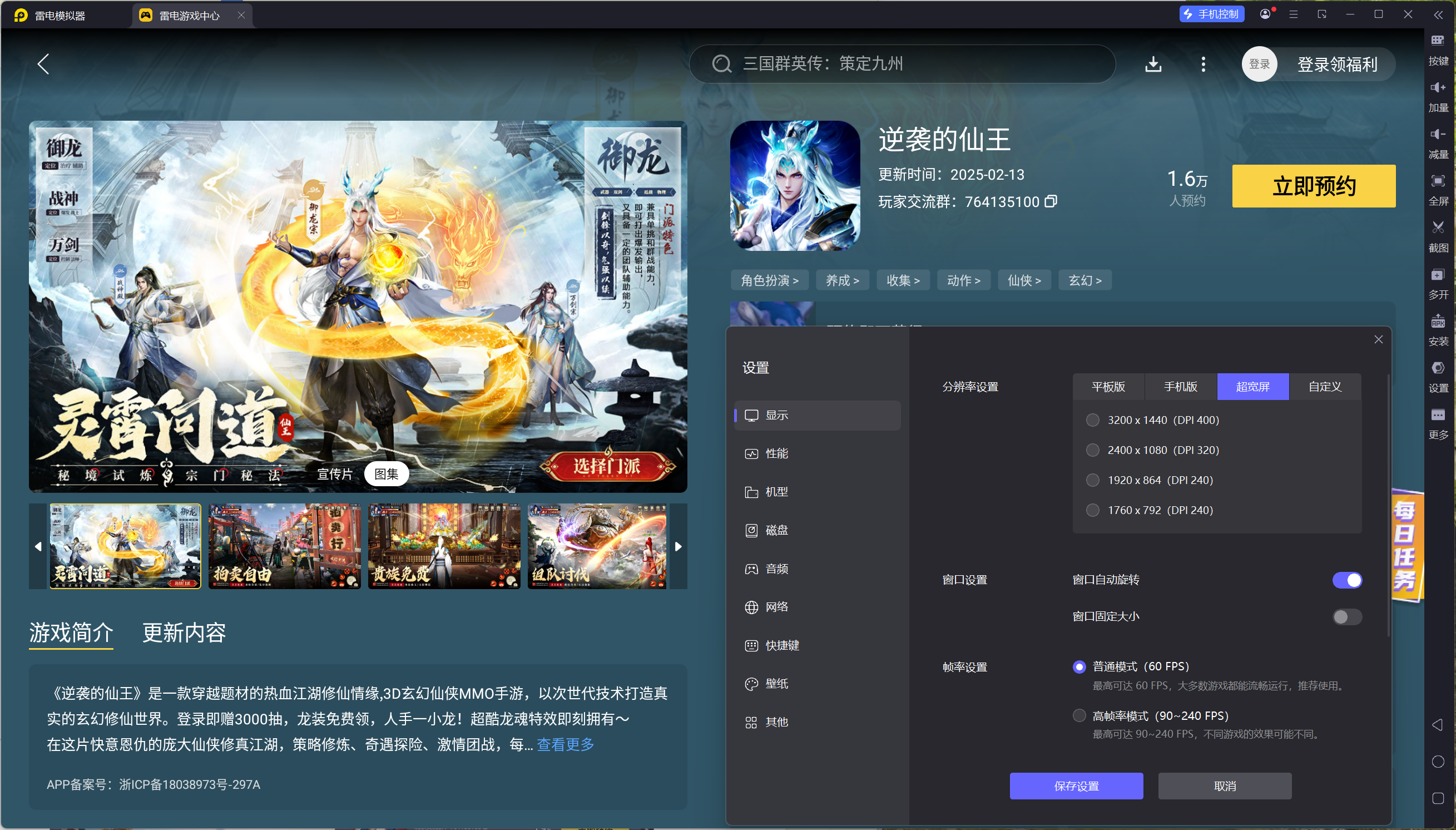The image size is (1456, 830).
Task: Click the multi-instance (多开) sidebar icon
Action: [x=1438, y=275]
